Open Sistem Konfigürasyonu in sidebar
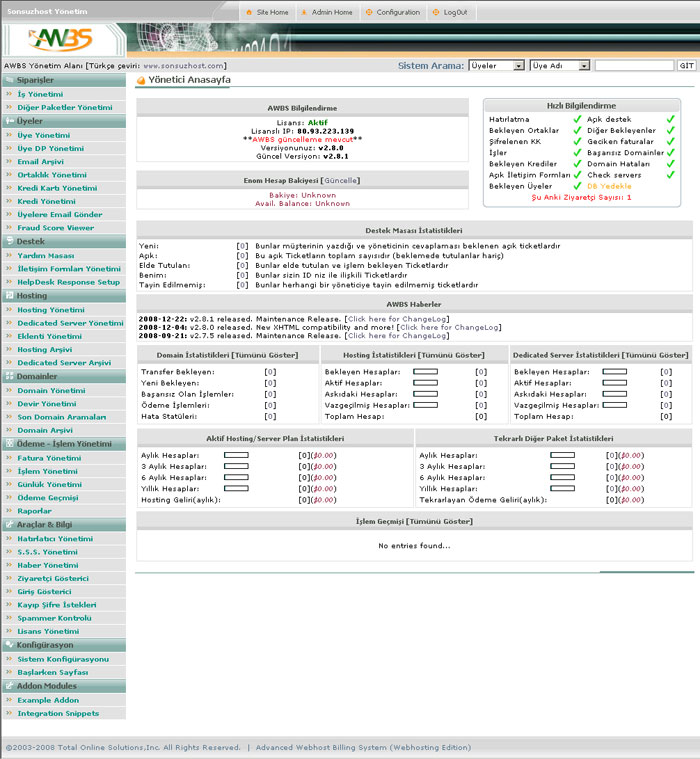The height and width of the screenshot is (759, 700). (x=63, y=659)
